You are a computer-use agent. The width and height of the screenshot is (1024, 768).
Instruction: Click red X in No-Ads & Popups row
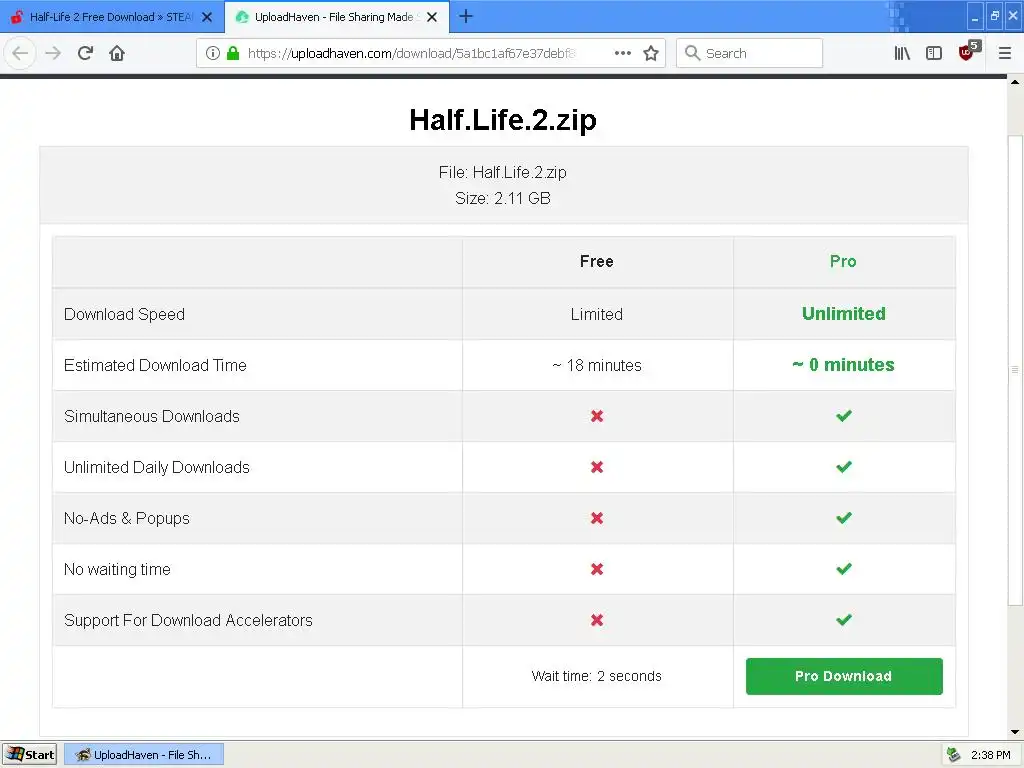coord(596,518)
